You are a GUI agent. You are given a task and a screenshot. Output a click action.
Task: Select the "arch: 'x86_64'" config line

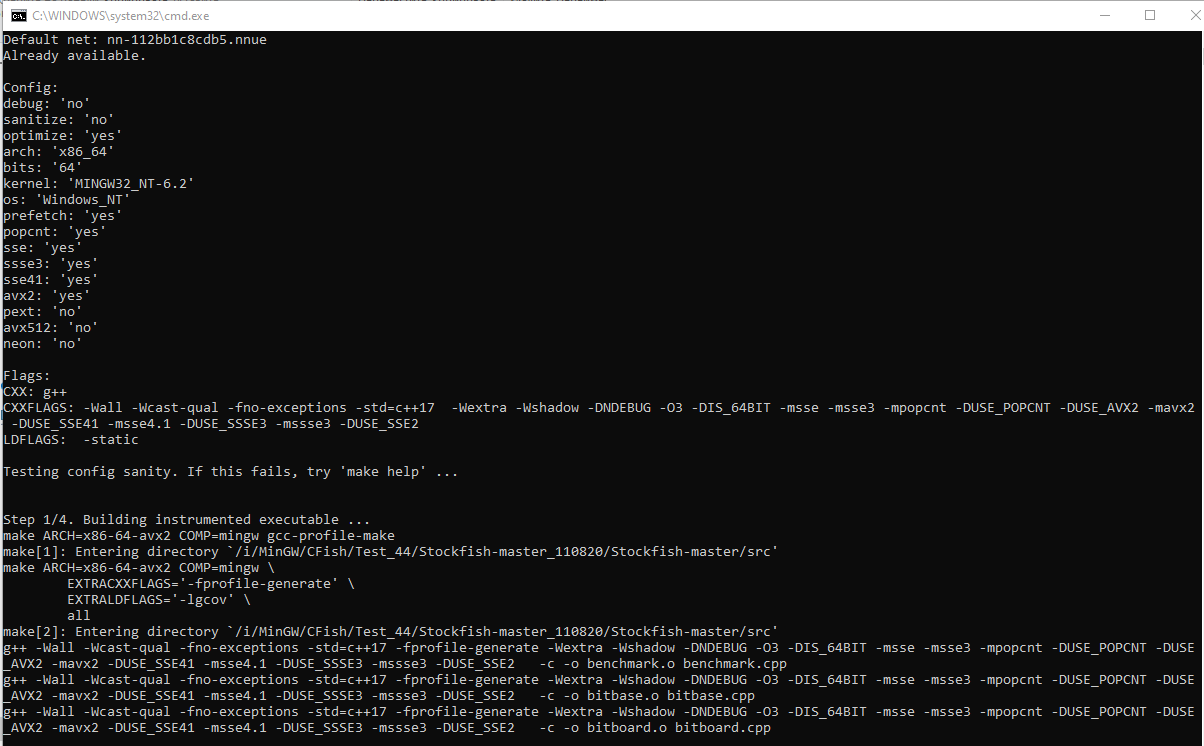pyautogui.click(x=58, y=151)
